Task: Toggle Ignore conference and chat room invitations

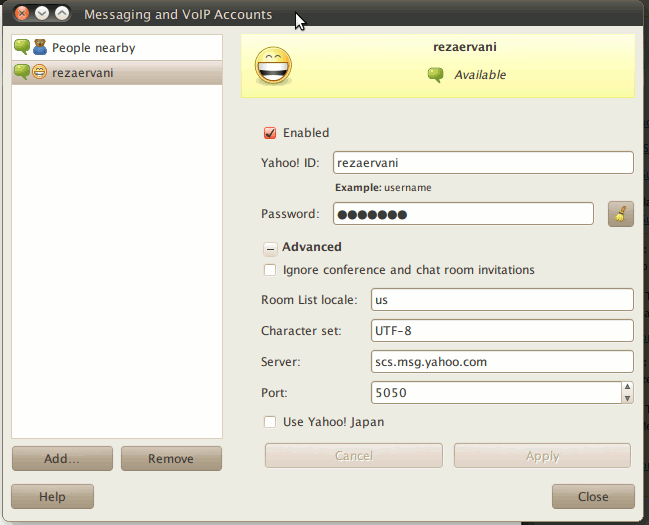Action: [270, 270]
